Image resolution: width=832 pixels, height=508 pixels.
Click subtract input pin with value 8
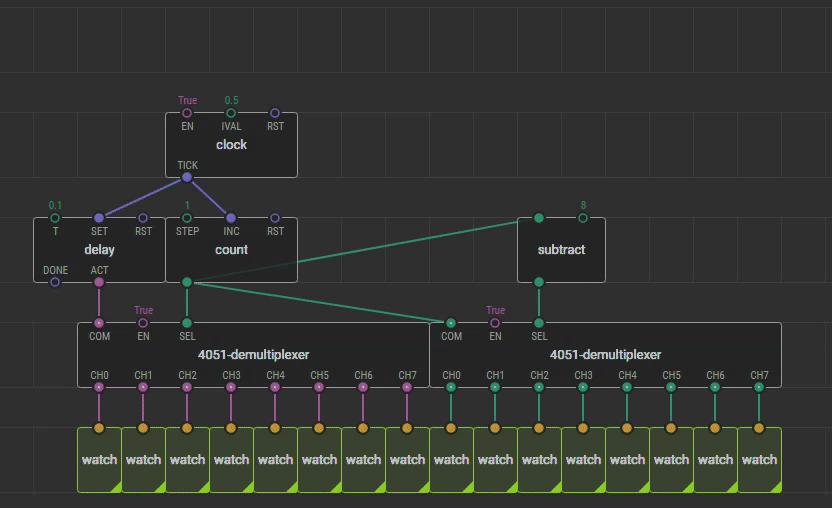[x=583, y=218]
